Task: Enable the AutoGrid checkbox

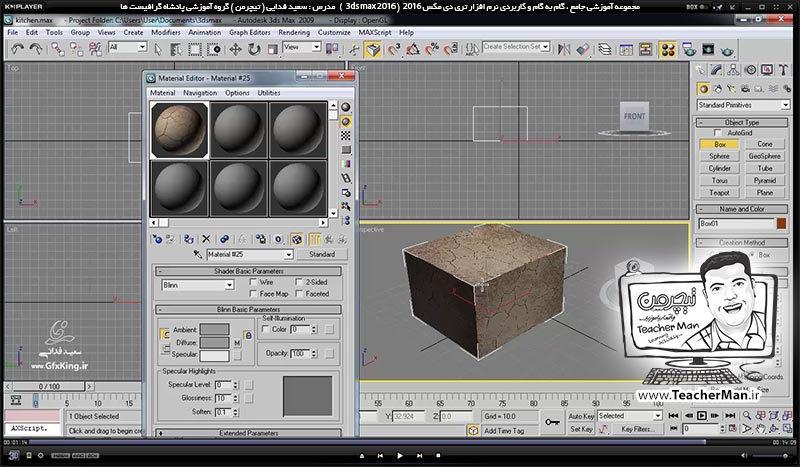Action: point(718,133)
